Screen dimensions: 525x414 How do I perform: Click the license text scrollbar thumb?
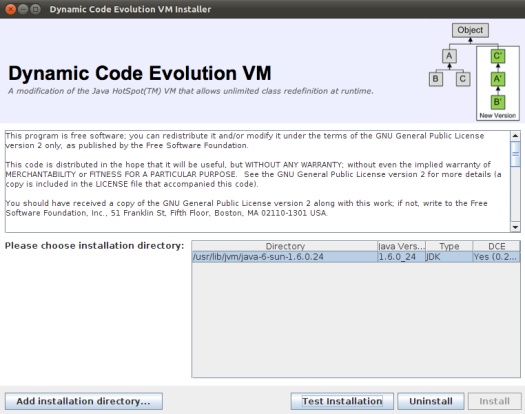(x=515, y=154)
